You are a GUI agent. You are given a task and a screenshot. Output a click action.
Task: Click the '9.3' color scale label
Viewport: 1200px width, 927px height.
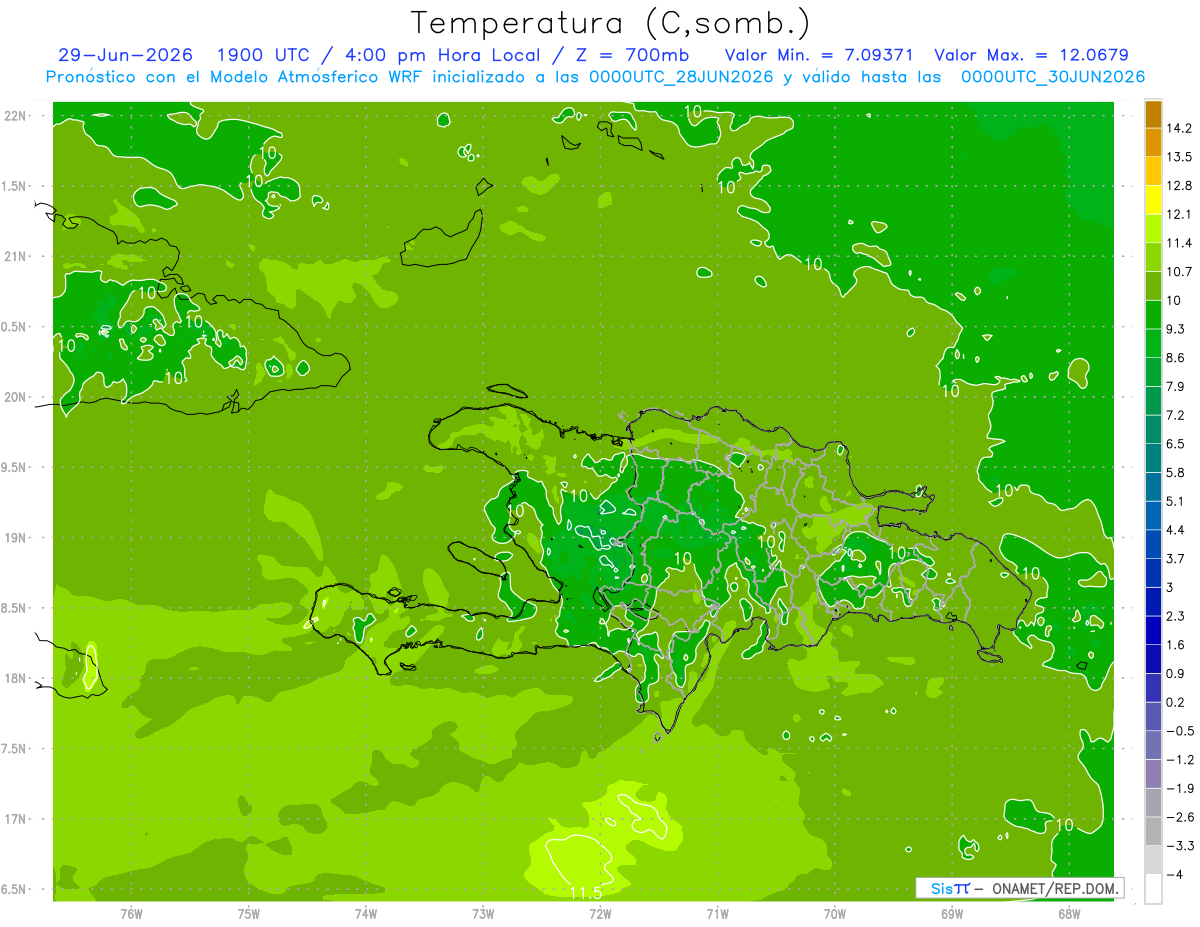click(x=1176, y=329)
